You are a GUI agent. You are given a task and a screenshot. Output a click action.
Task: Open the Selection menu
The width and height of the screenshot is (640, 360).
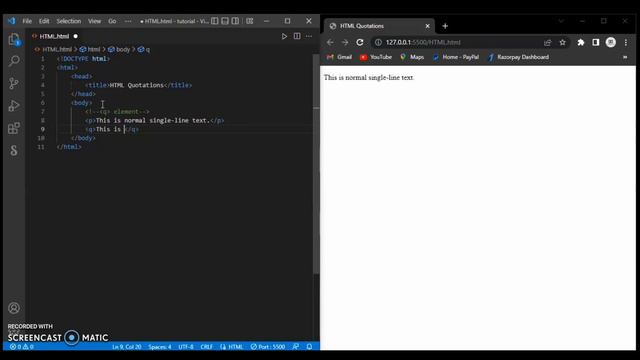(x=69, y=21)
